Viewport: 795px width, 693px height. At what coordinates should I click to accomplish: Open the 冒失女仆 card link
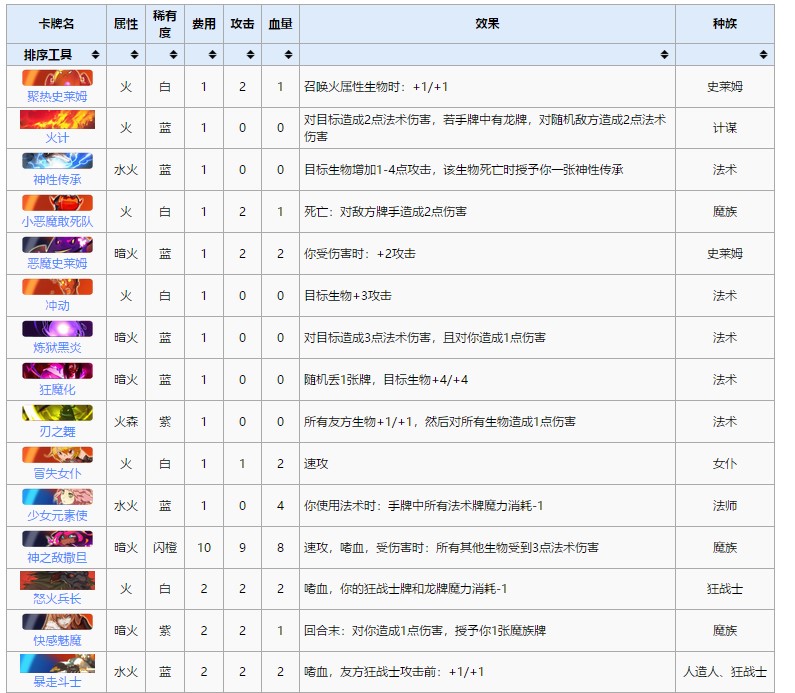[x=56, y=473]
